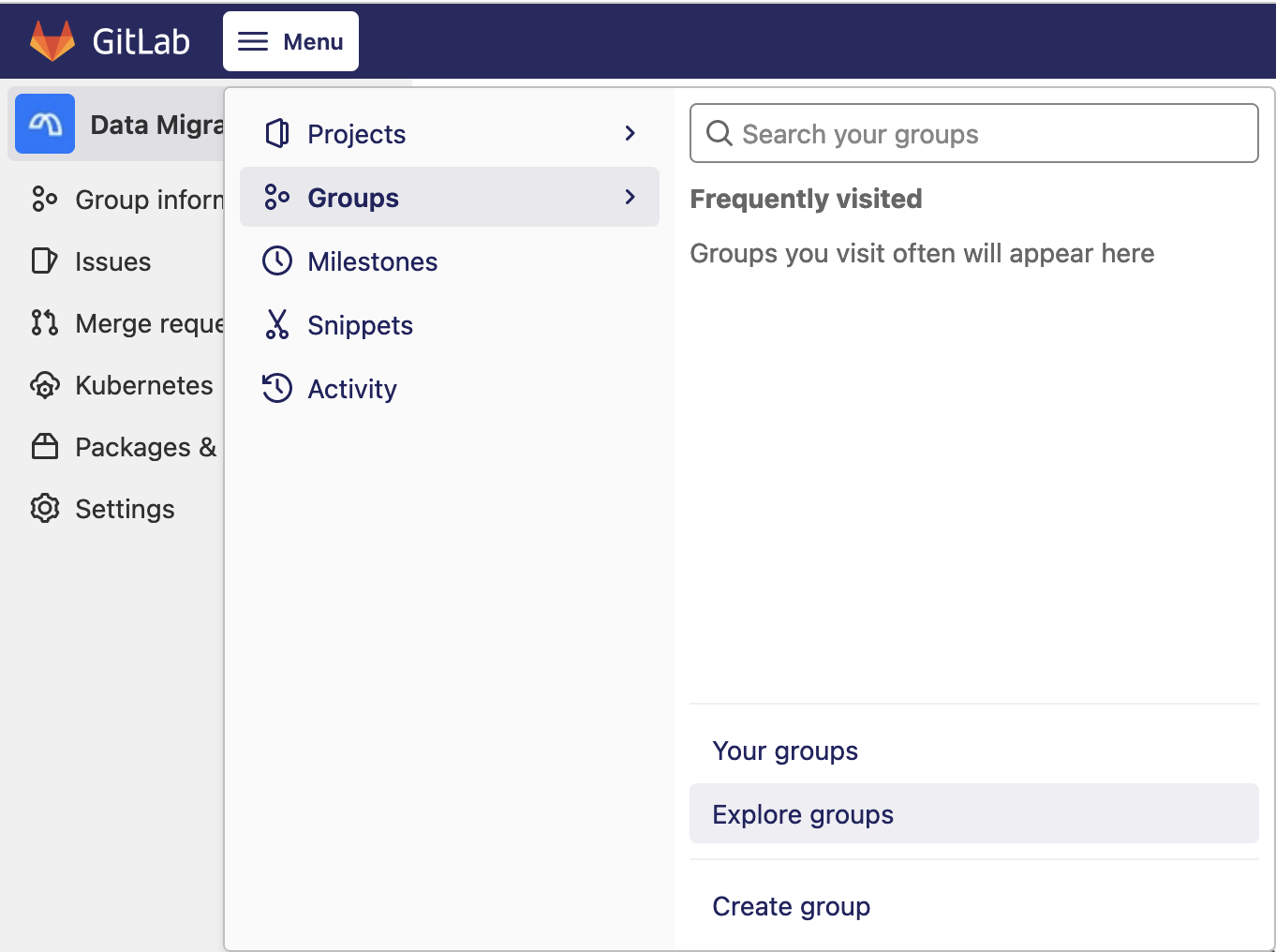Select the Issues sidebar icon
The height and width of the screenshot is (952, 1276).
click(x=44, y=261)
